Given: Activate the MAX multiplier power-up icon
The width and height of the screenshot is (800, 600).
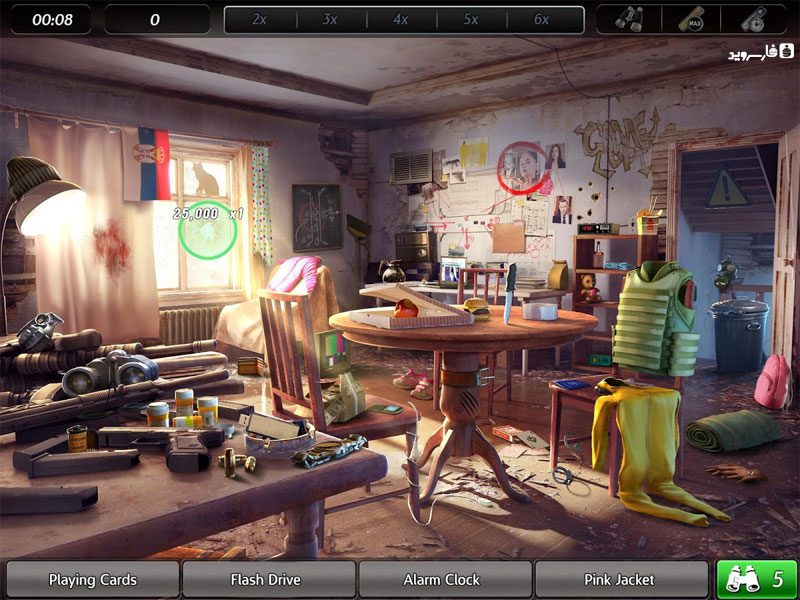Looking at the screenshot, I should pyautogui.click(x=691, y=19).
